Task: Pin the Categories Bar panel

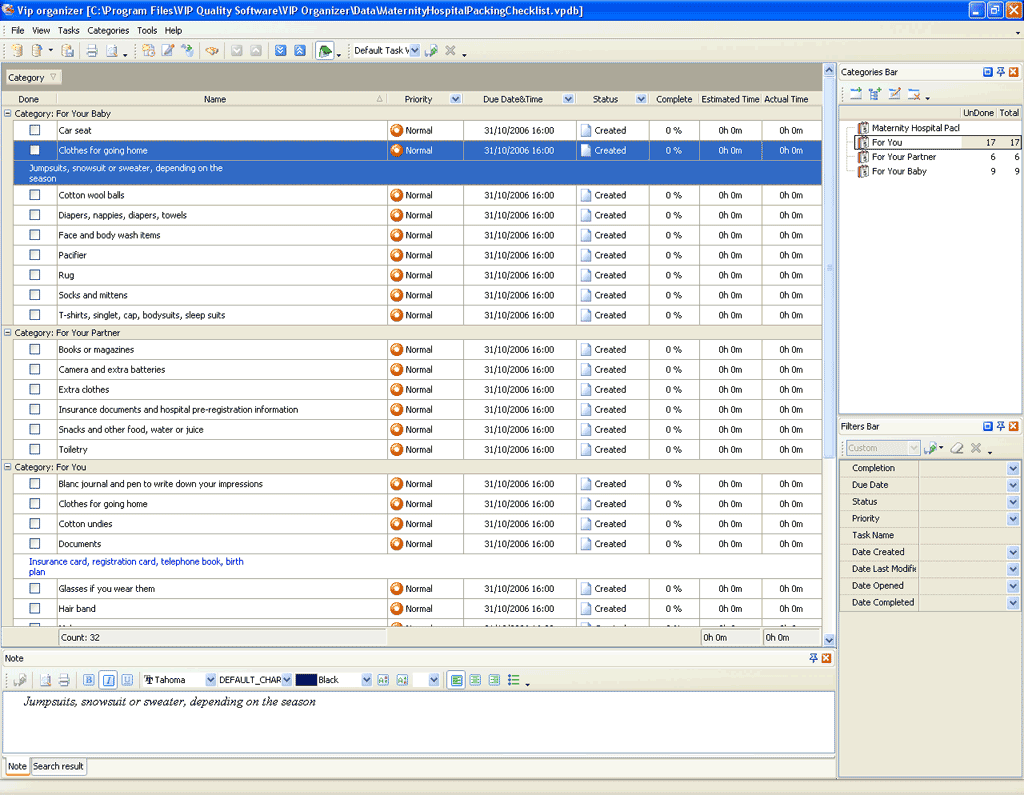Action: pos(1001,72)
